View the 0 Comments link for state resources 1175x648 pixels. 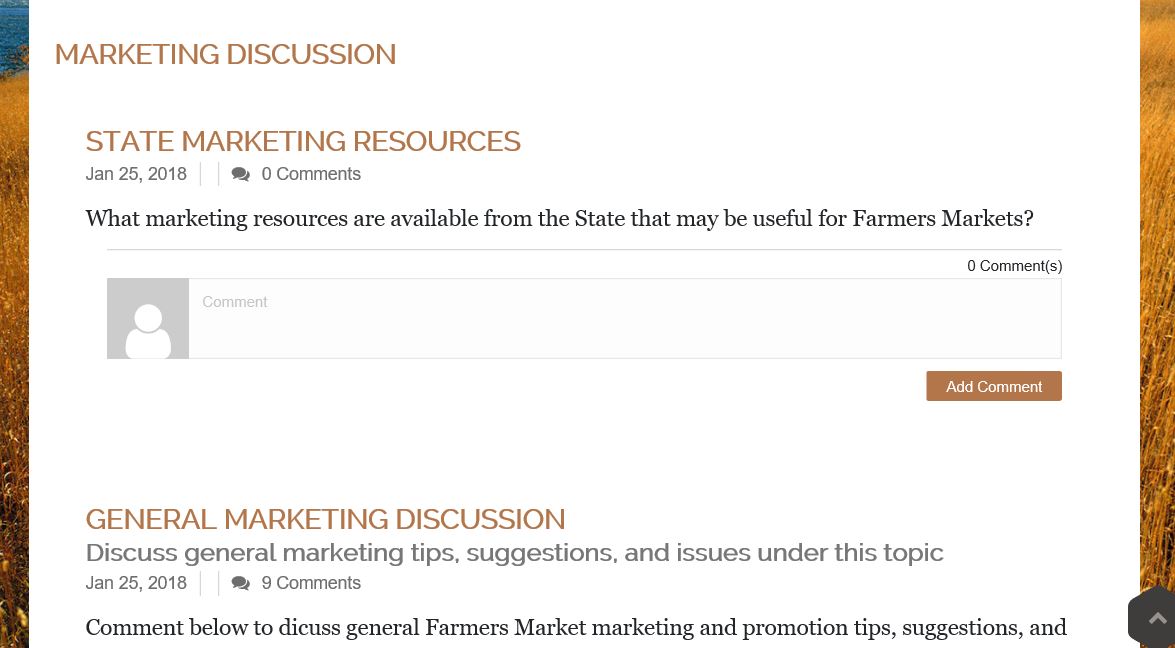click(311, 173)
